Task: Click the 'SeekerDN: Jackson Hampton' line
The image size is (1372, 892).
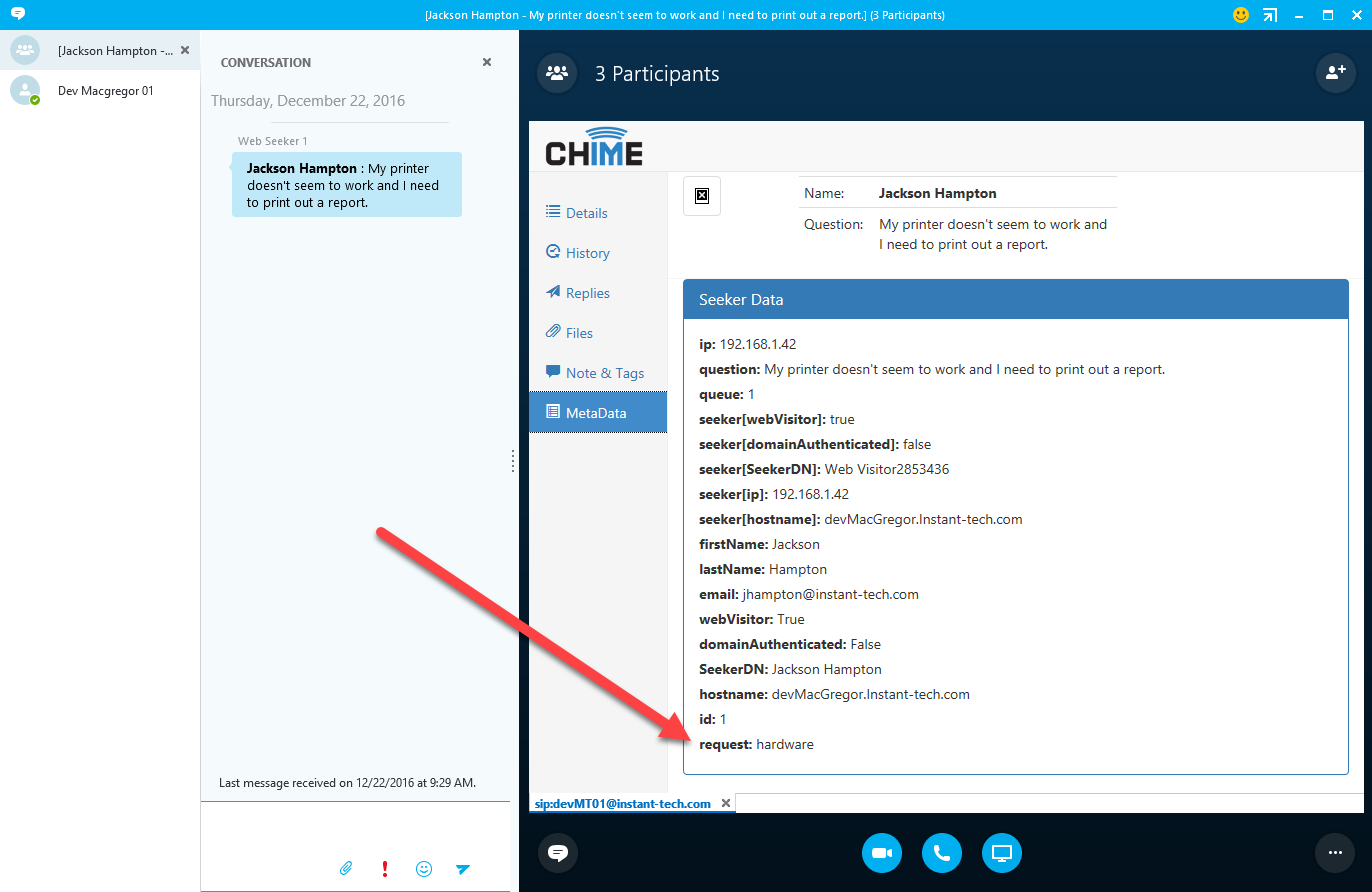Action: [x=790, y=669]
